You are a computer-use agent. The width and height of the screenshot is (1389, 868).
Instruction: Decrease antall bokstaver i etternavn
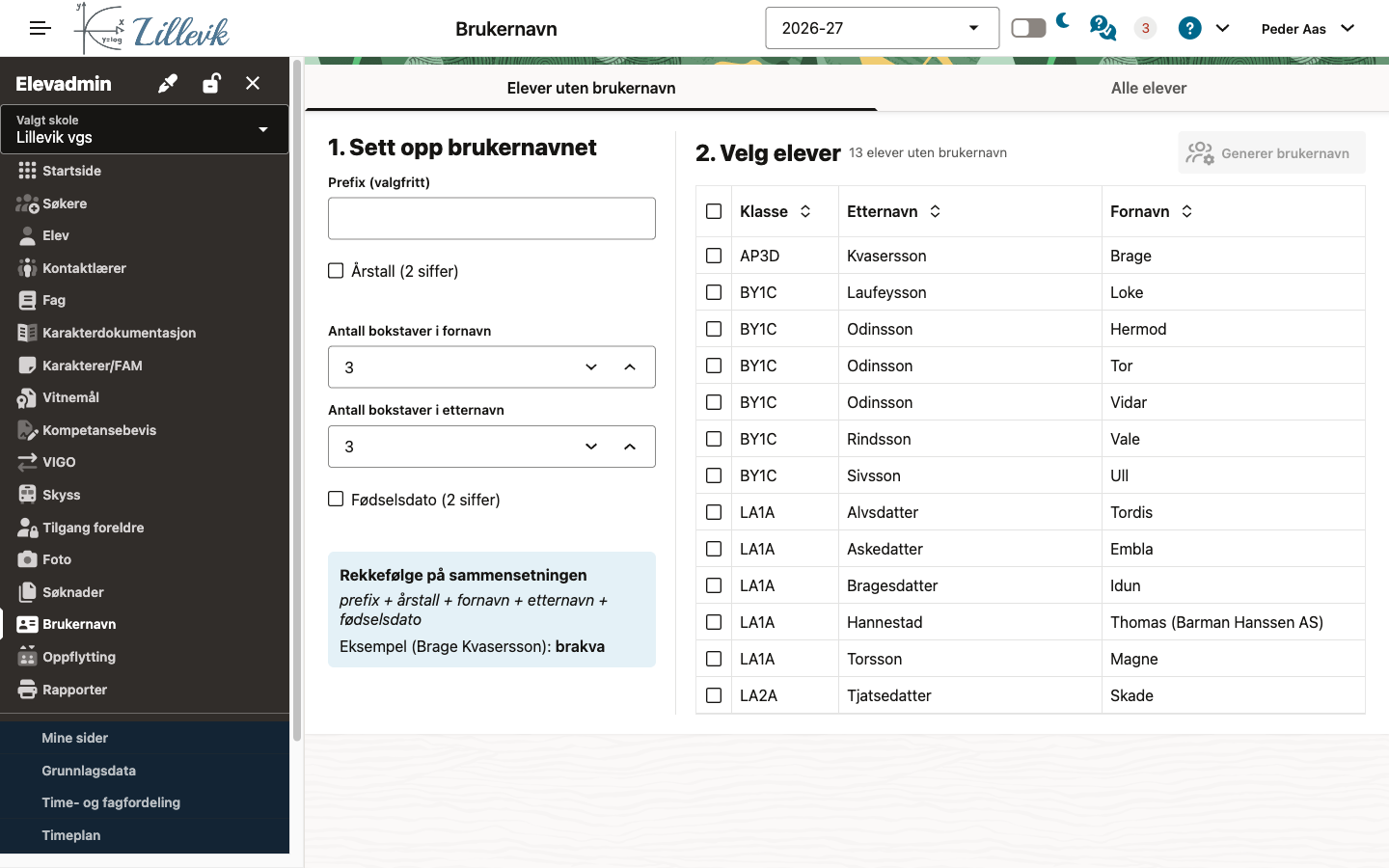point(591,447)
